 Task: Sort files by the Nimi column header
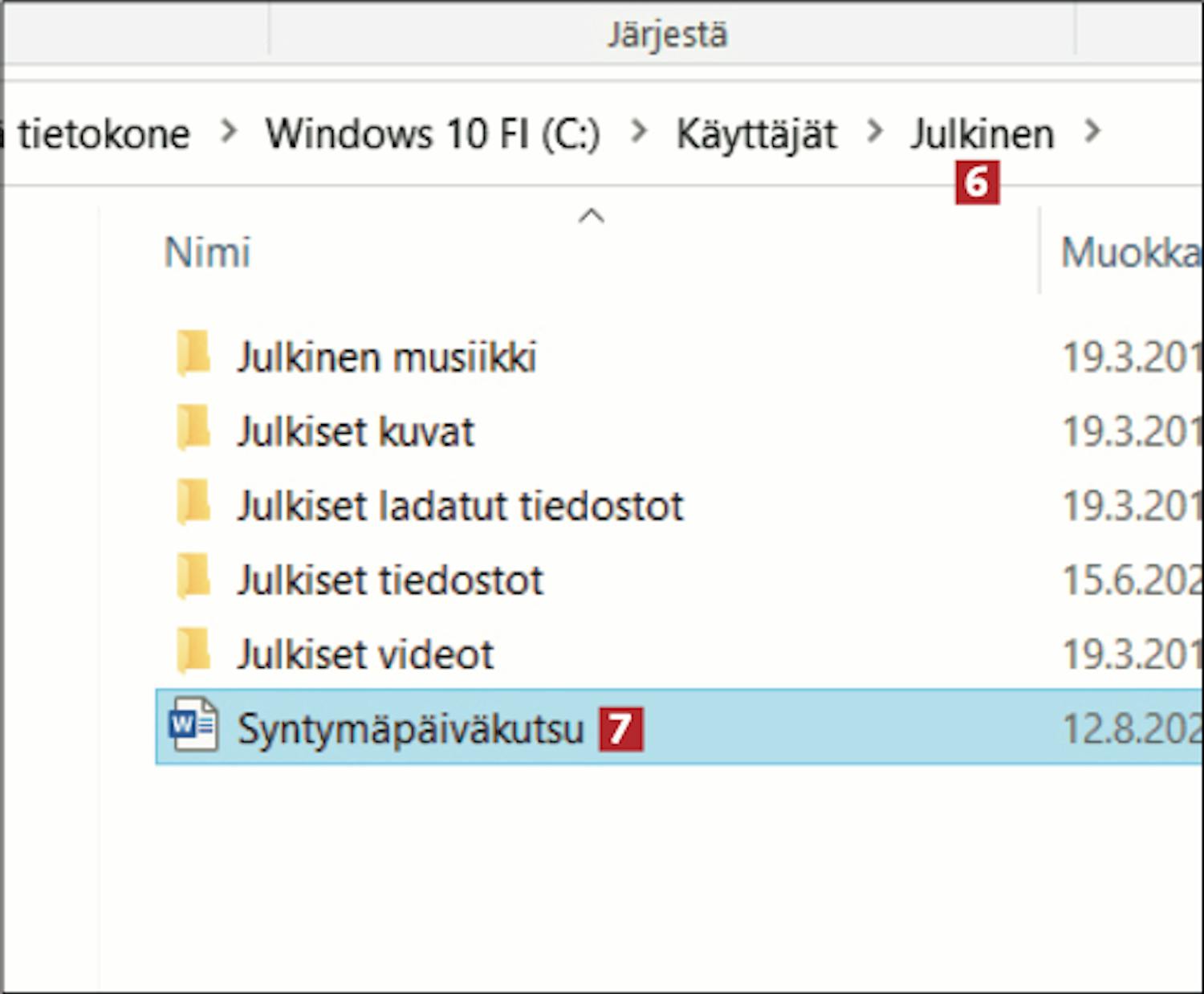208,253
